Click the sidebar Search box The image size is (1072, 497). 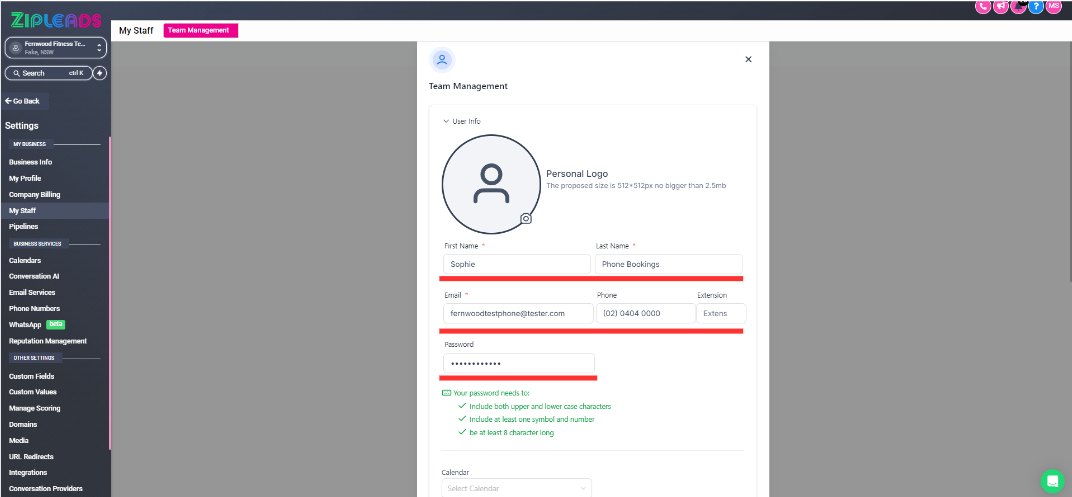pyautogui.click(x=49, y=73)
